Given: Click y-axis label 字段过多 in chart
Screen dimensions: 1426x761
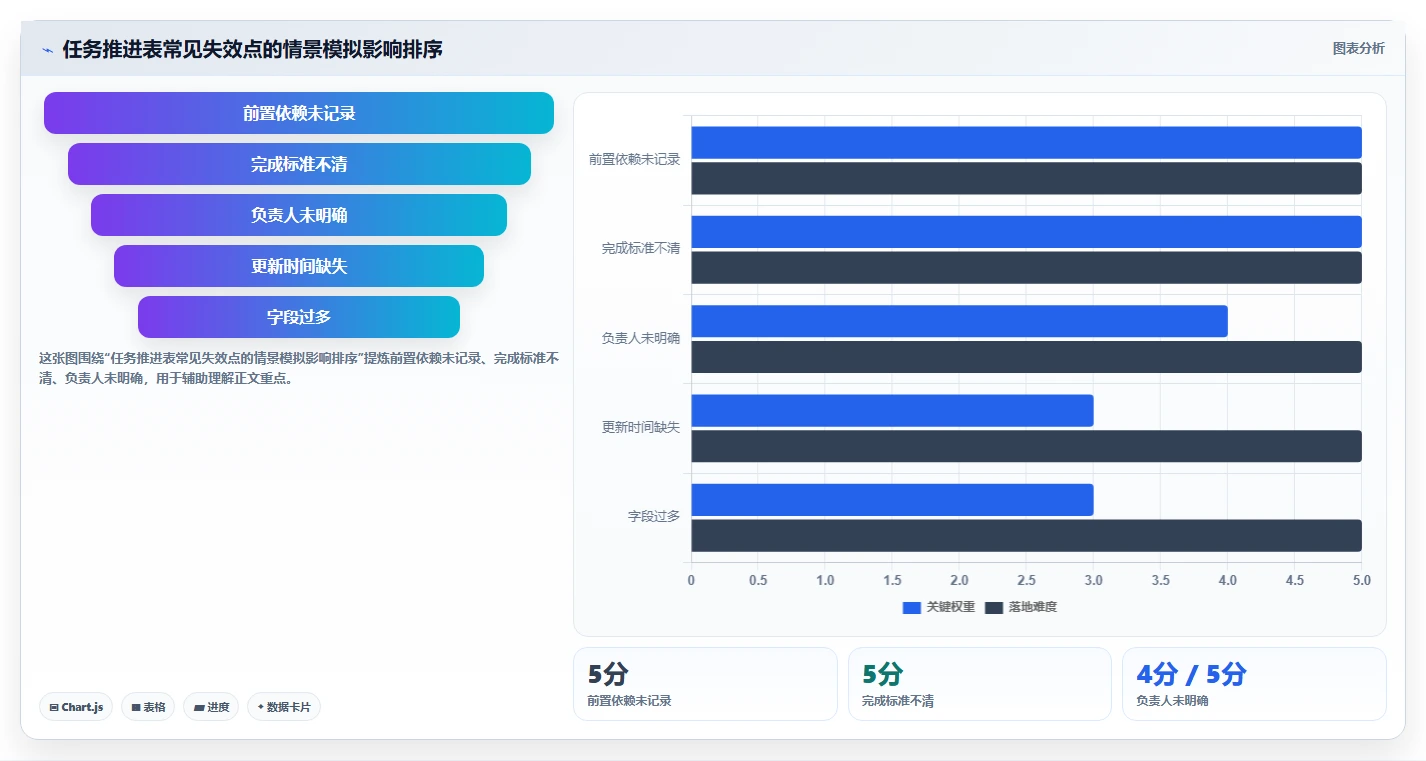Looking at the screenshot, I should click(654, 517).
